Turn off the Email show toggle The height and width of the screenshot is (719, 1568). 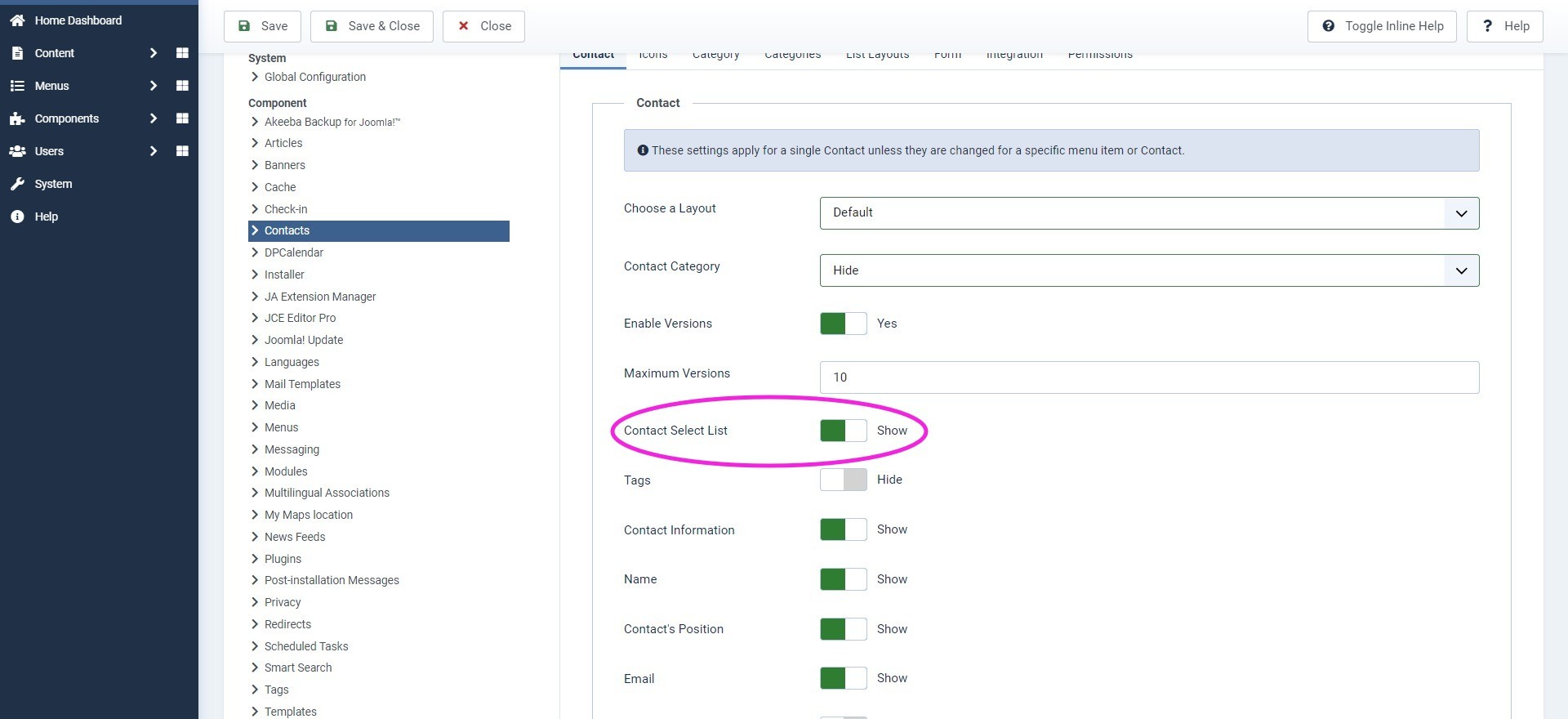[843, 678]
